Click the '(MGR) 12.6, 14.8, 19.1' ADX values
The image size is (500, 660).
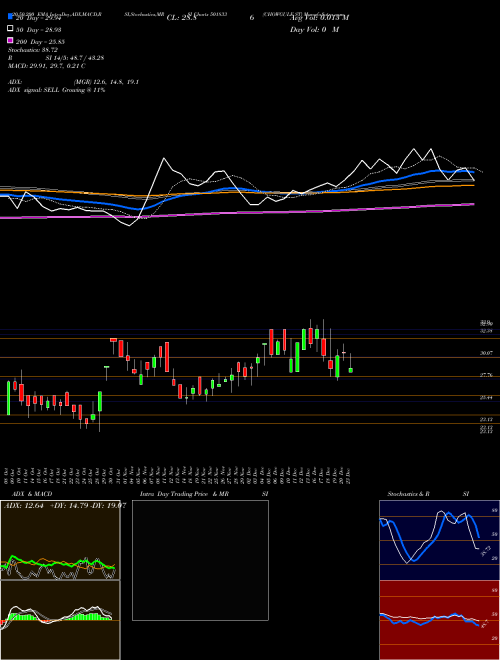pyautogui.click(x=106, y=82)
